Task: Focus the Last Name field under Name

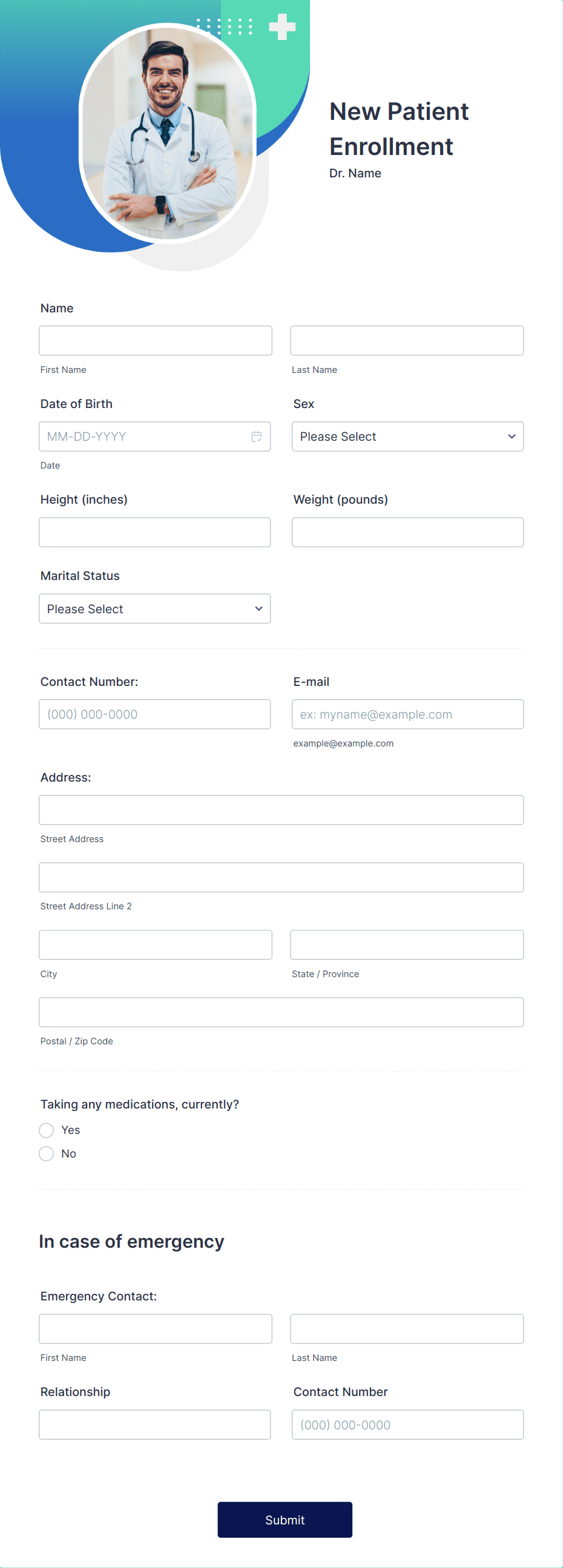Action: [407, 340]
